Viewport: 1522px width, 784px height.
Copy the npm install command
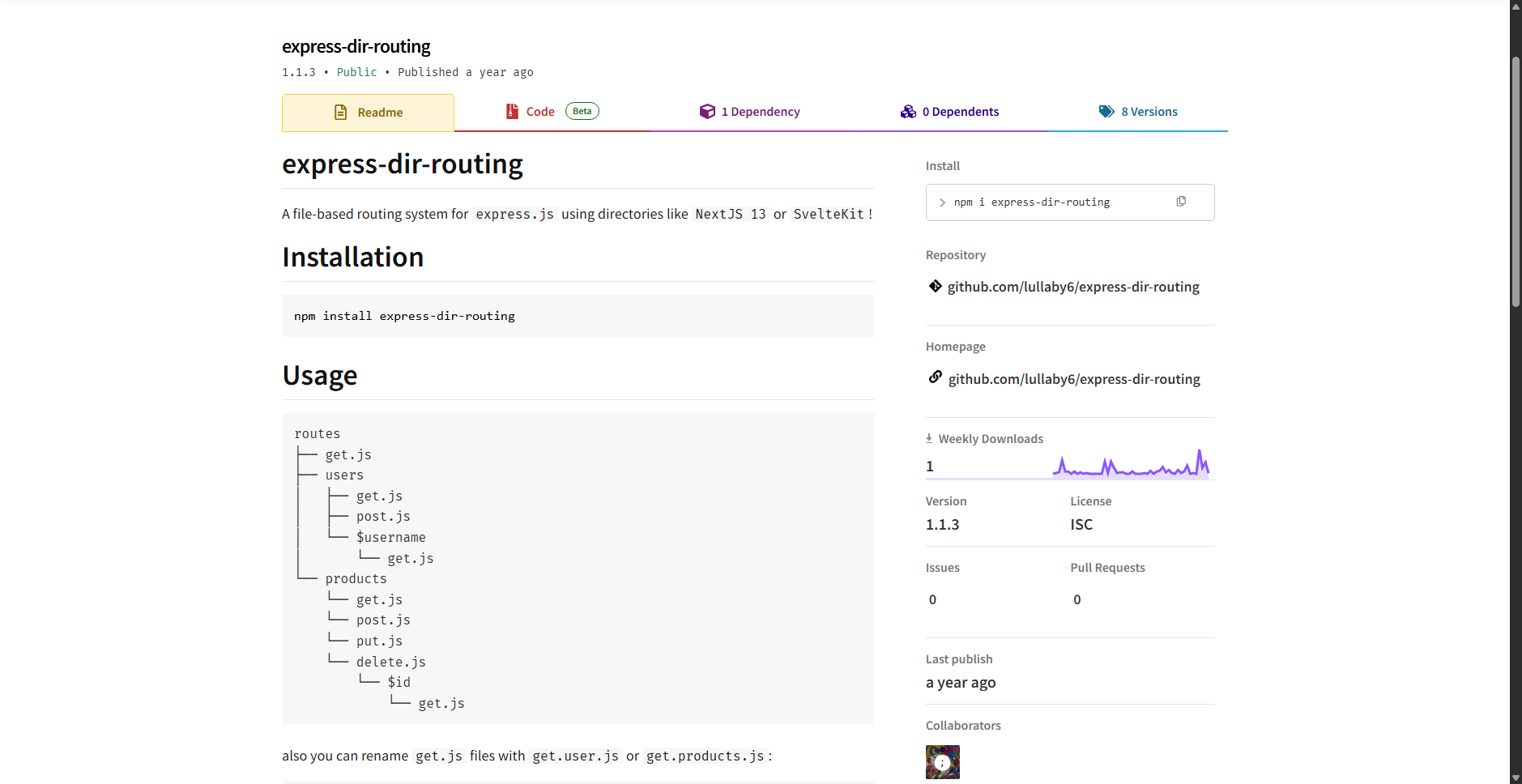click(x=1181, y=202)
